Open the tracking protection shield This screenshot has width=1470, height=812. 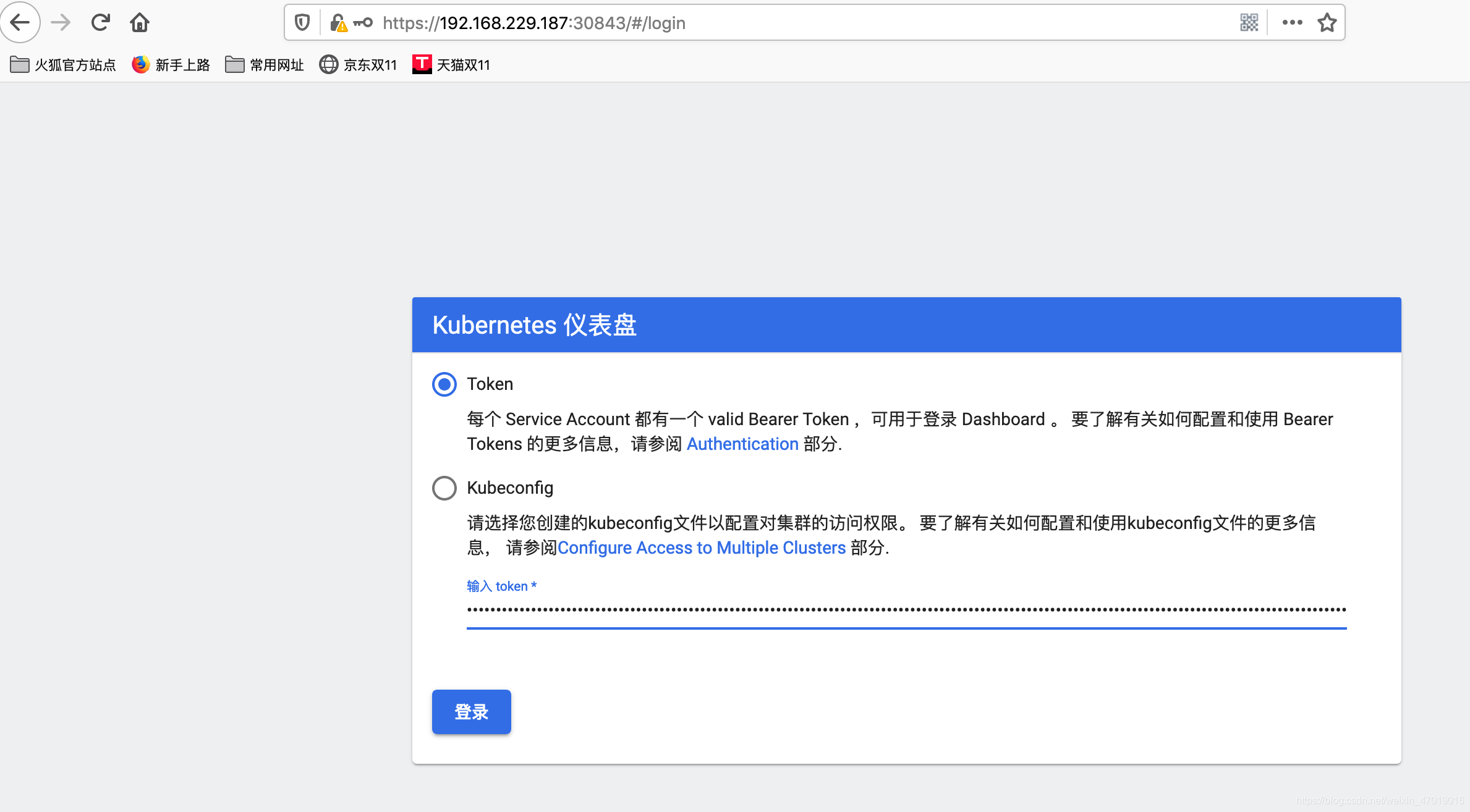pos(302,23)
